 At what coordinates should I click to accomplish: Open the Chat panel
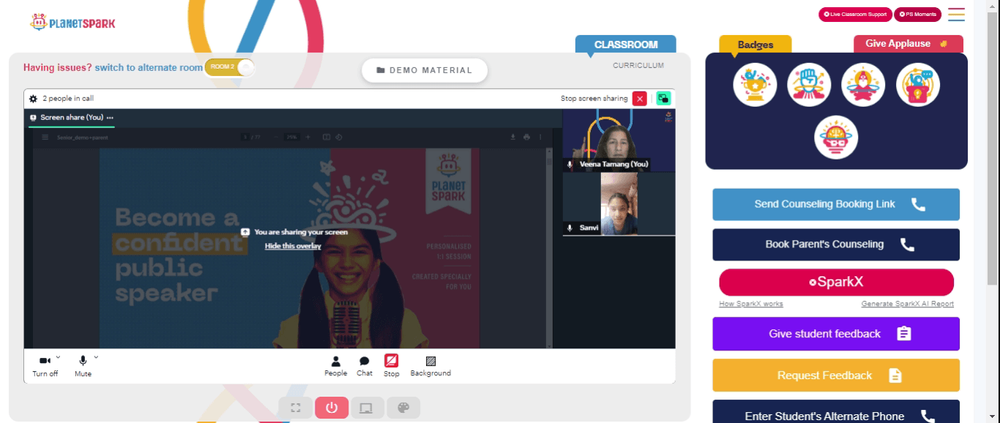[x=364, y=366]
